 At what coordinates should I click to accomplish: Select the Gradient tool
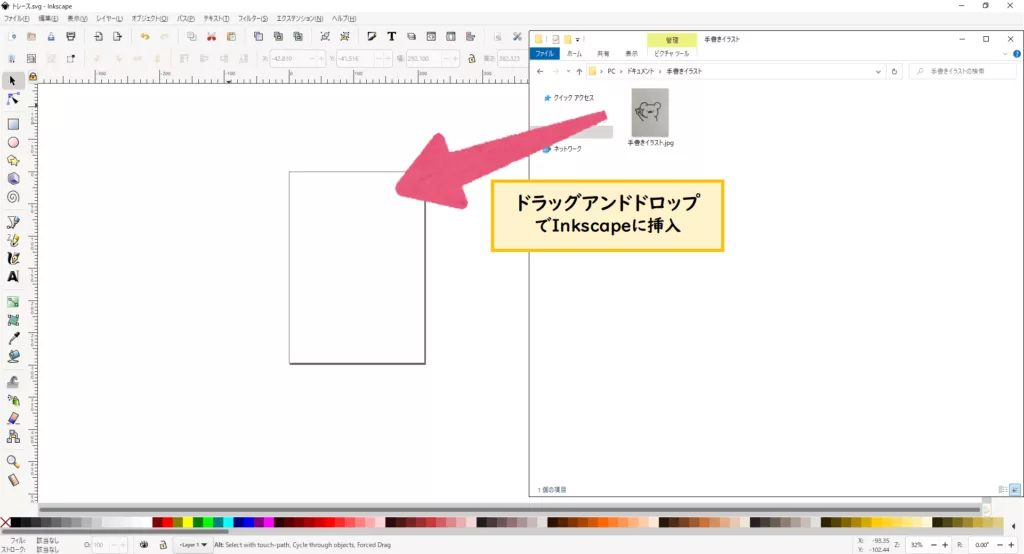pyautogui.click(x=12, y=302)
